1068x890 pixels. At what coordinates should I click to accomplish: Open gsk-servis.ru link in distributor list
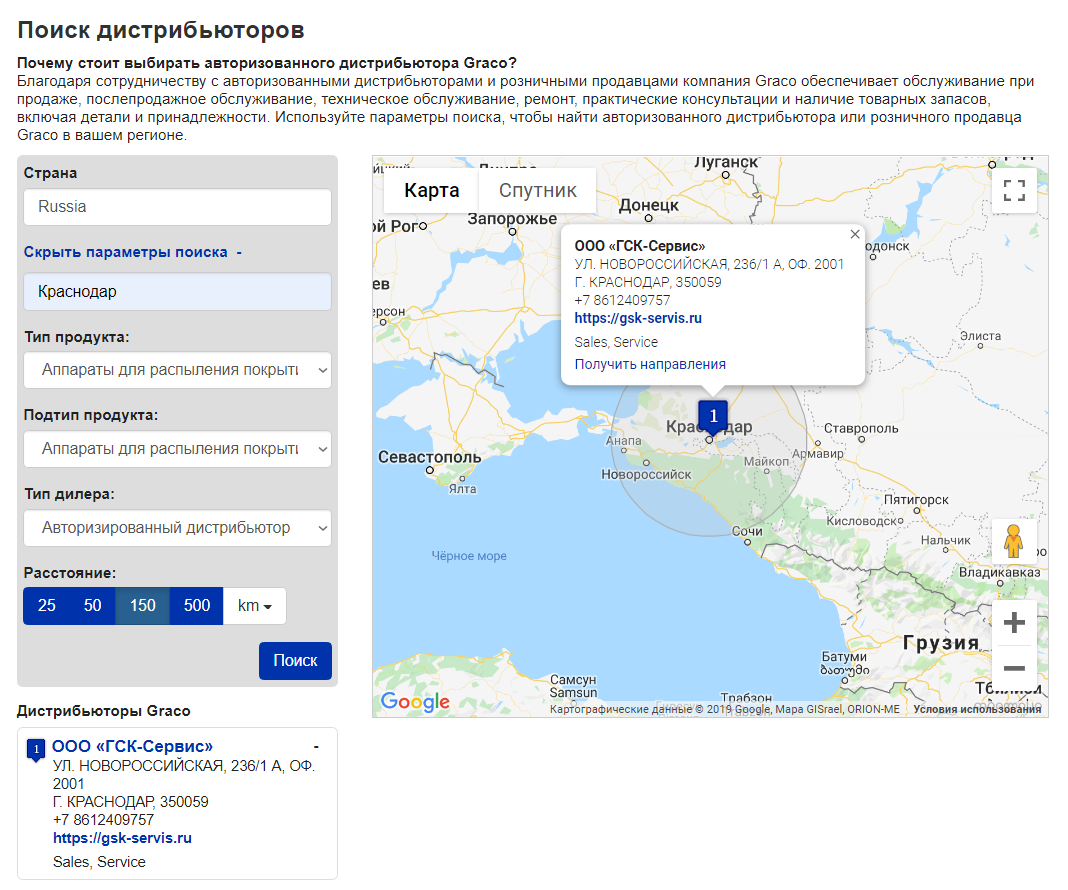pos(122,838)
